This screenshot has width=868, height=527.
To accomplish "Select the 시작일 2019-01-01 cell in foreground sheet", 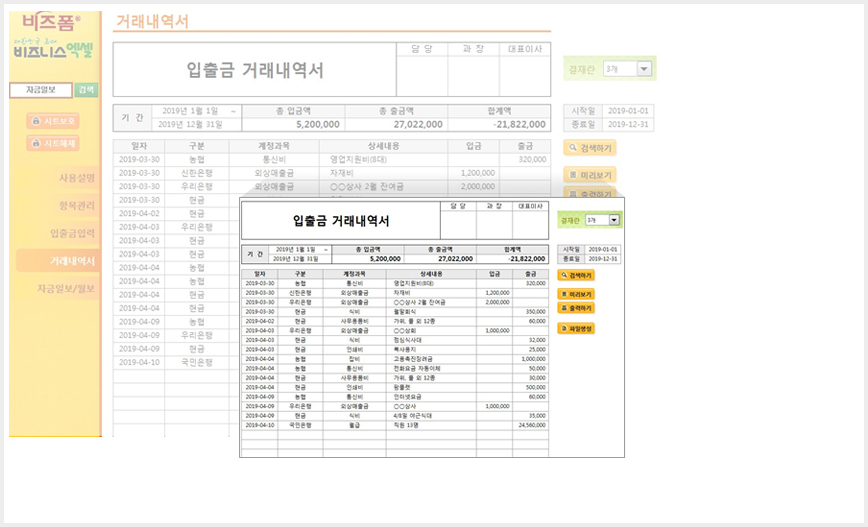I will pos(602,250).
